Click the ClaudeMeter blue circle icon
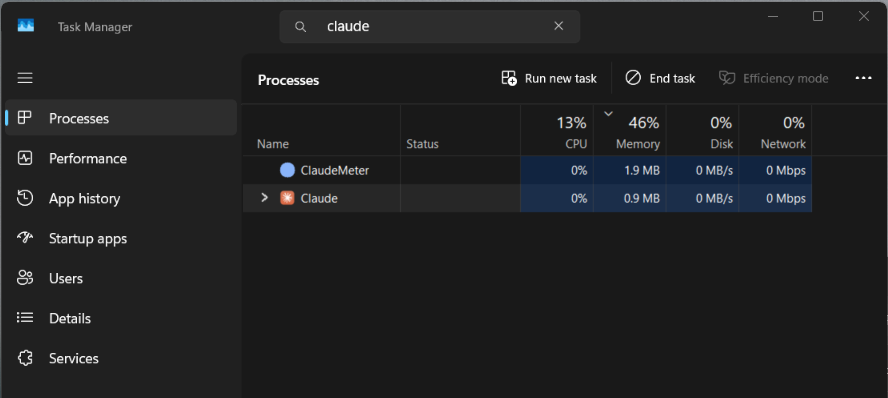This screenshot has width=888, height=398. click(287, 170)
